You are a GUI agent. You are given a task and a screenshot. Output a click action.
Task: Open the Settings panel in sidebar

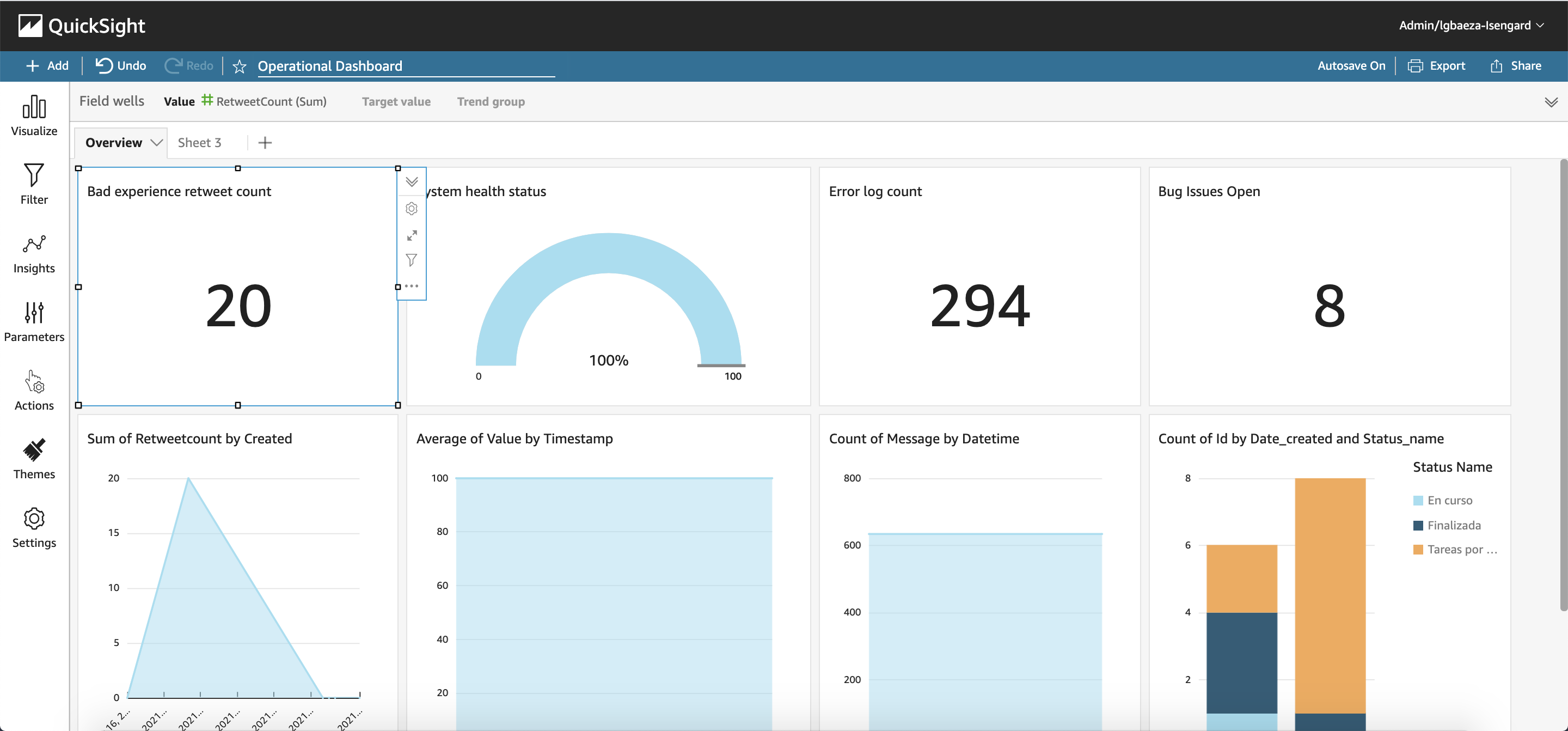pos(34,527)
